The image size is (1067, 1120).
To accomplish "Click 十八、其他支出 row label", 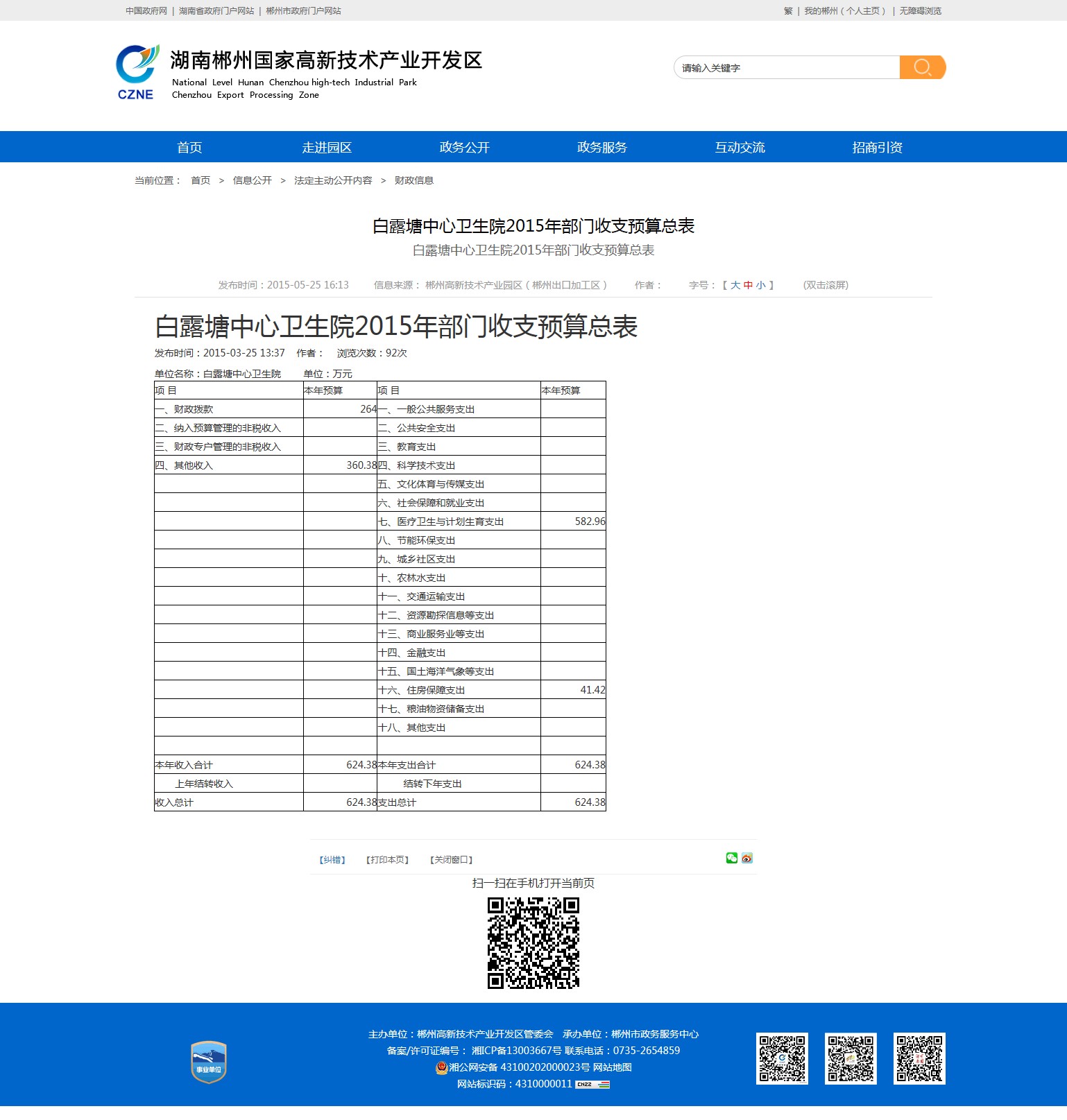I will coord(411,727).
